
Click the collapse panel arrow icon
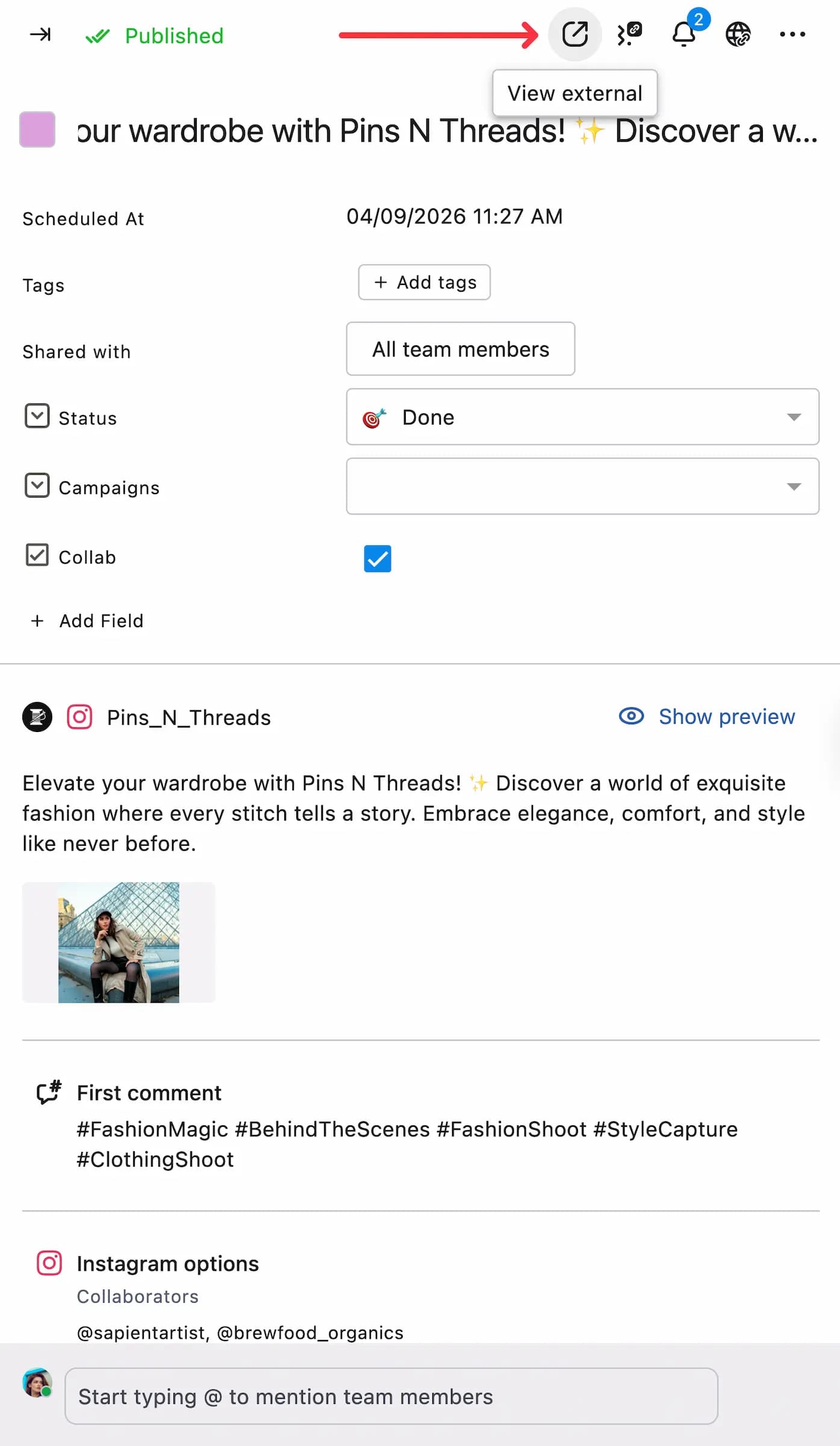pos(40,34)
